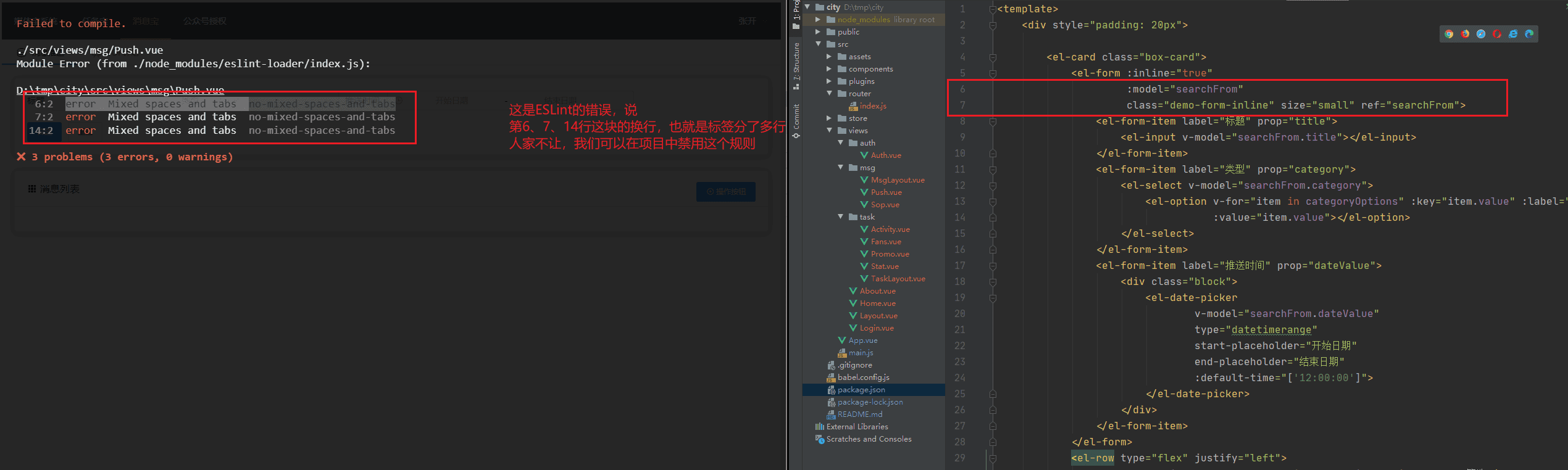Open preview in Edge browser icon
Screen dimensions: 1568x470
[x=1529, y=34]
